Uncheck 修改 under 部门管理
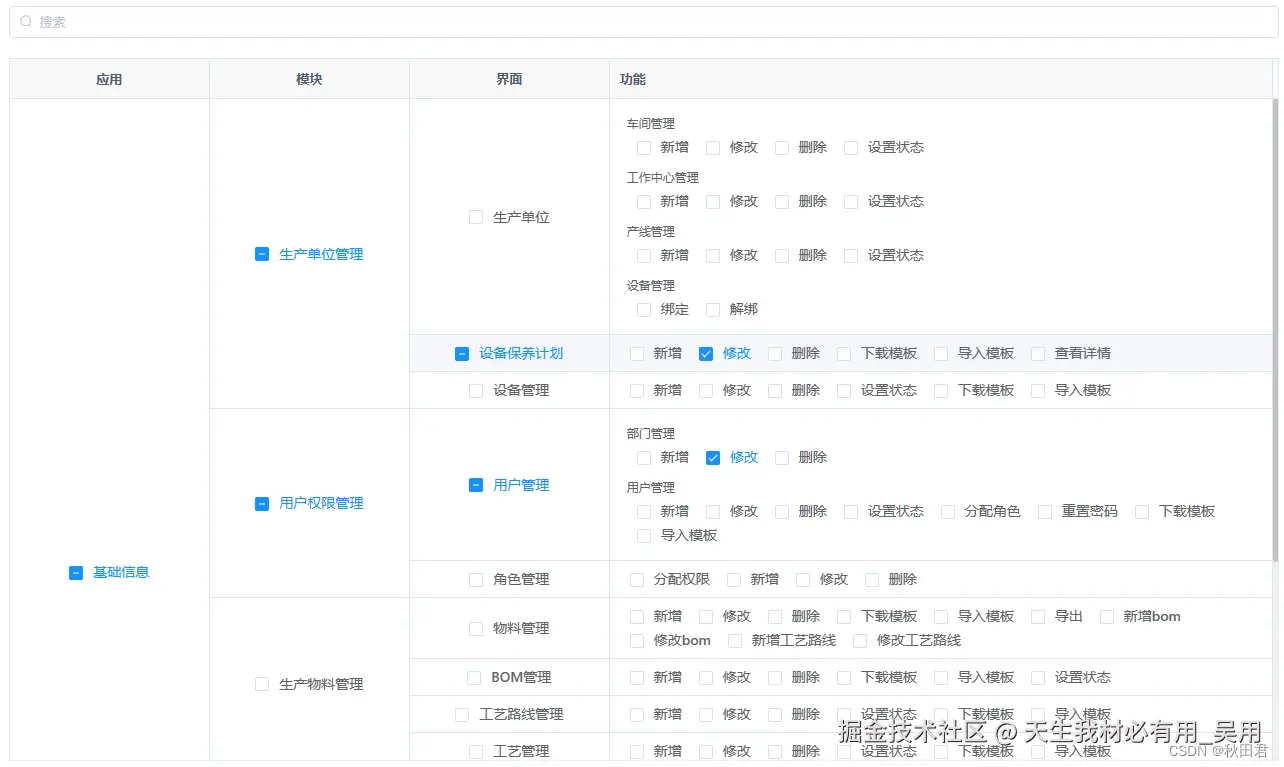Viewport: 1284px width, 767px height. point(712,457)
